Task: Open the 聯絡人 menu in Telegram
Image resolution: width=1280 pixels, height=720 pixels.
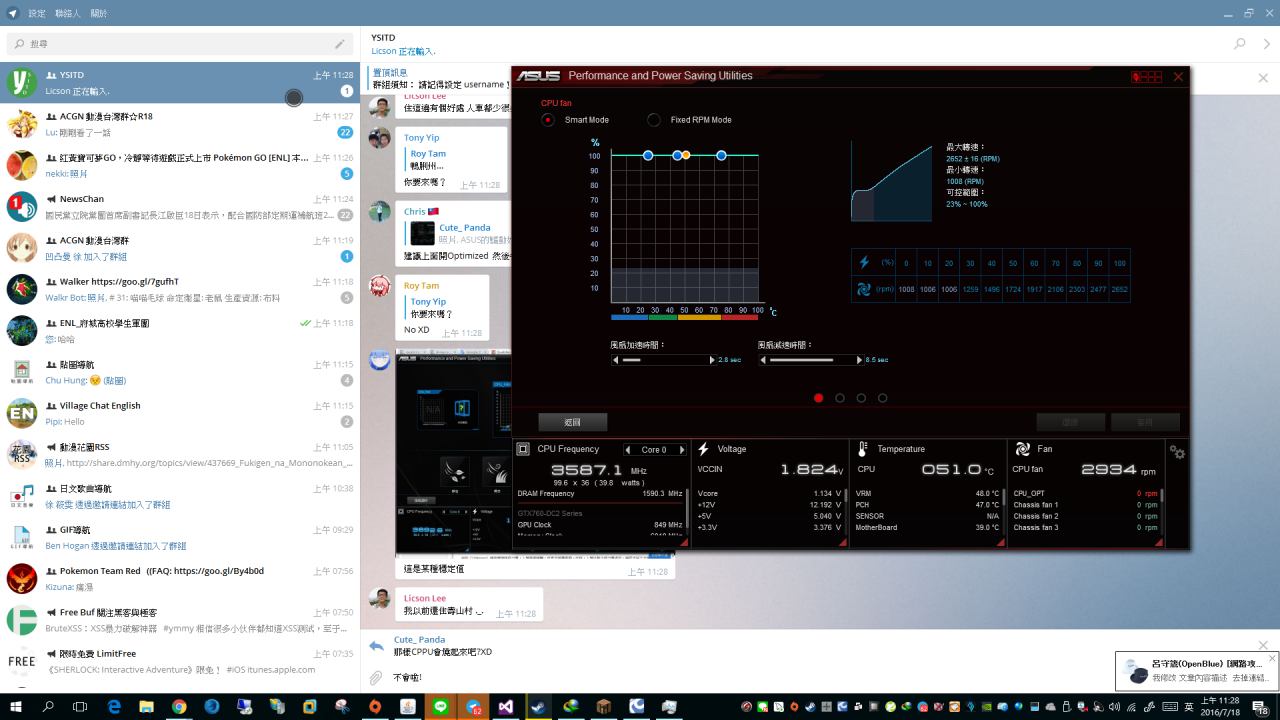Action: (x=68, y=13)
